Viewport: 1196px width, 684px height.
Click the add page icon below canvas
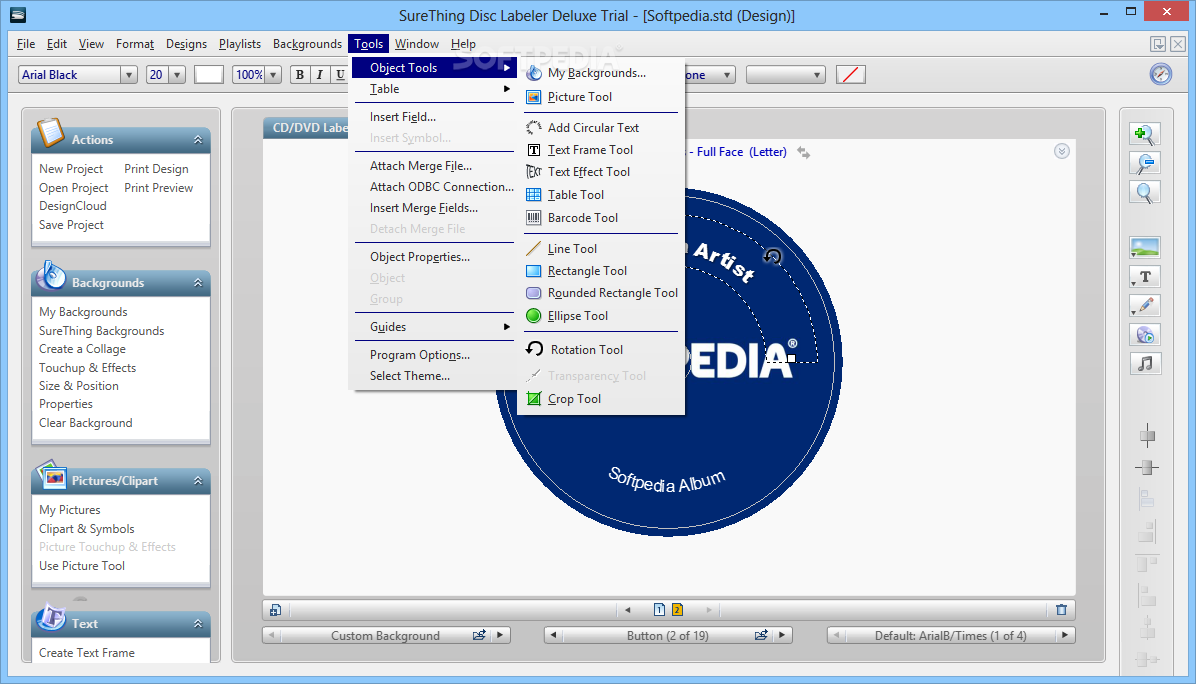click(275, 609)
